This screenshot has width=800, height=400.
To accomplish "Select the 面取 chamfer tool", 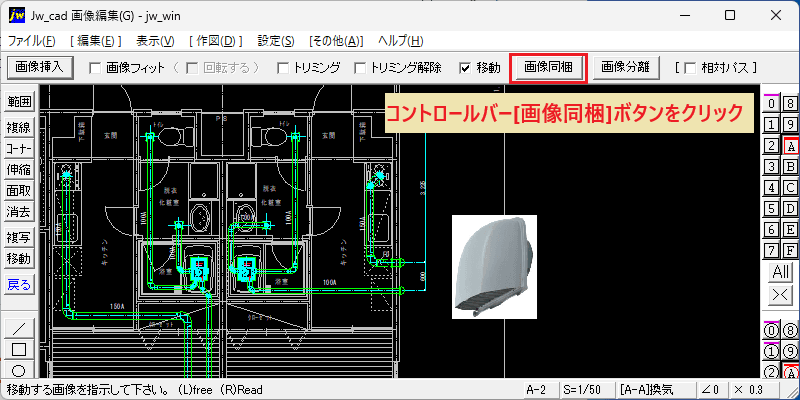I will point(19,191).
